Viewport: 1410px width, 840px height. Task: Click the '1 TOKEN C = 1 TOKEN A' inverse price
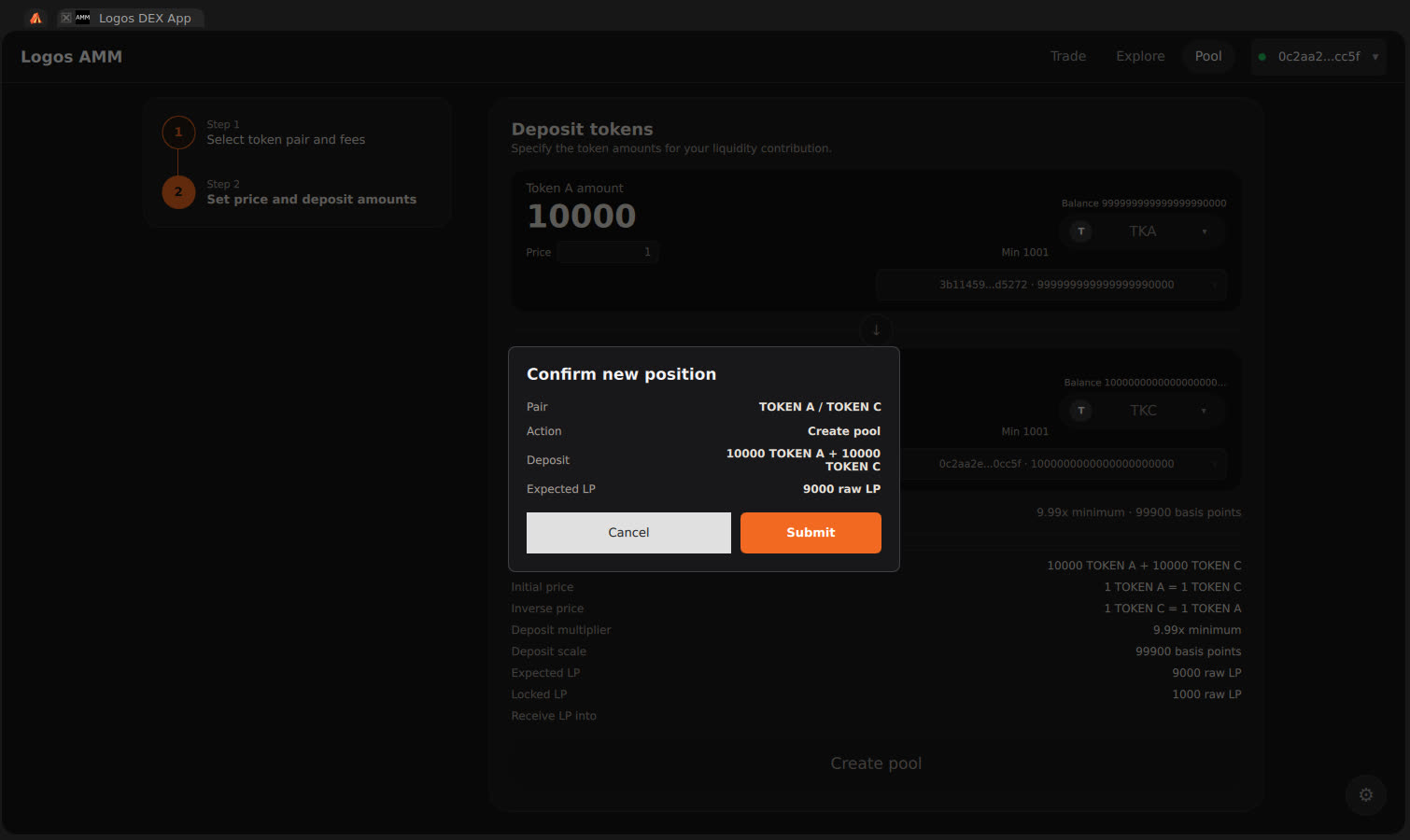coord(1173,609)
